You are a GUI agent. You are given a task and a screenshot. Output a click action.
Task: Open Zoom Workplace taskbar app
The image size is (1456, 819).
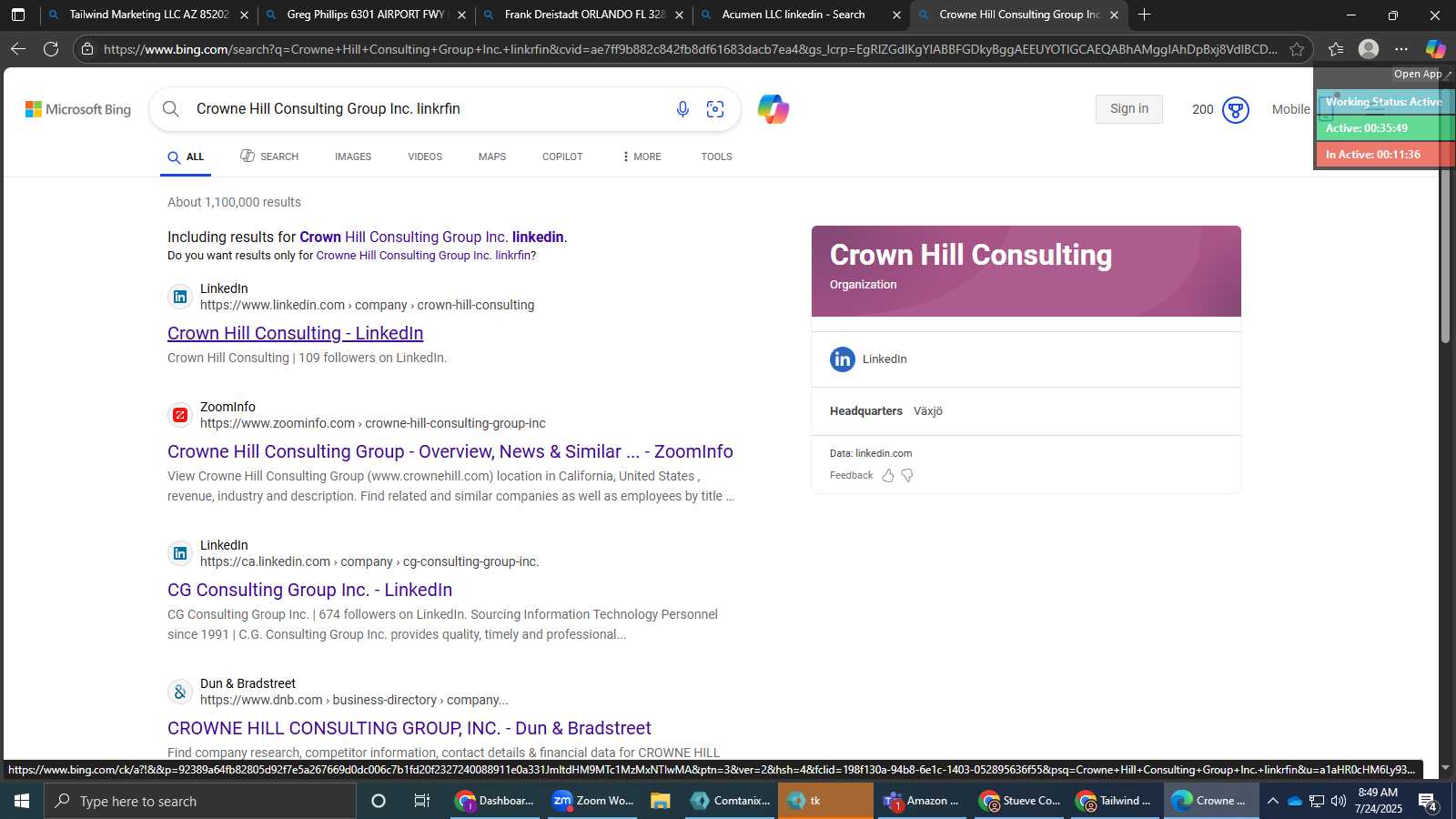point(592,801)
